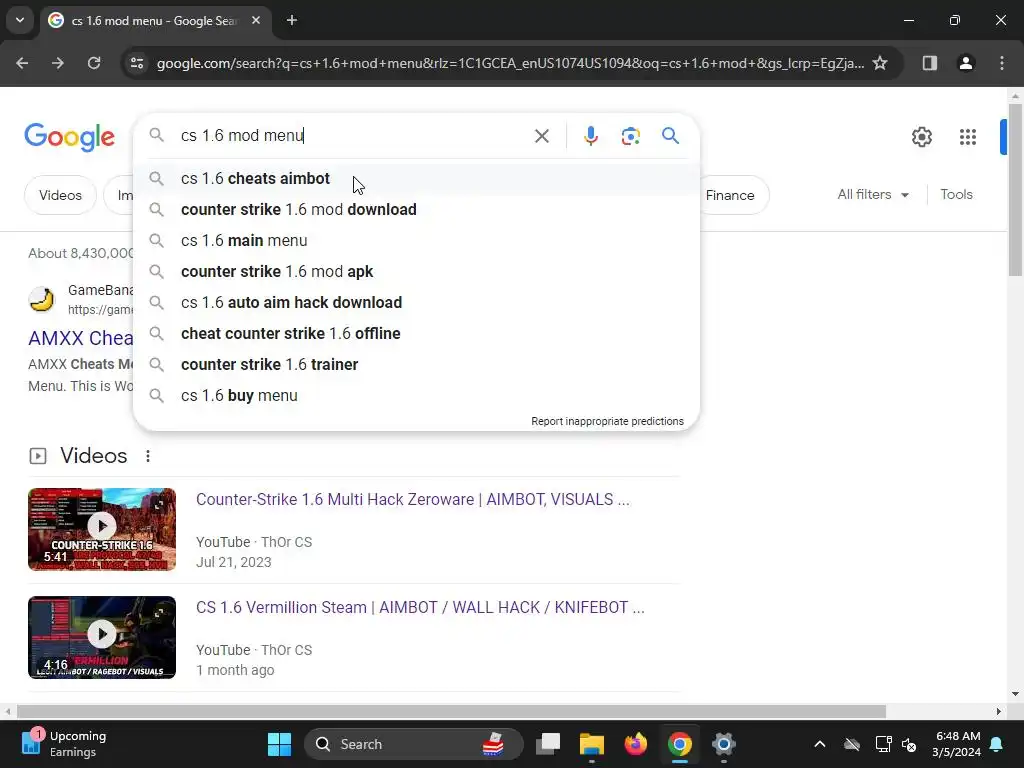
Task: Open AMXX Cheats result title link
Action: [80, 338]
